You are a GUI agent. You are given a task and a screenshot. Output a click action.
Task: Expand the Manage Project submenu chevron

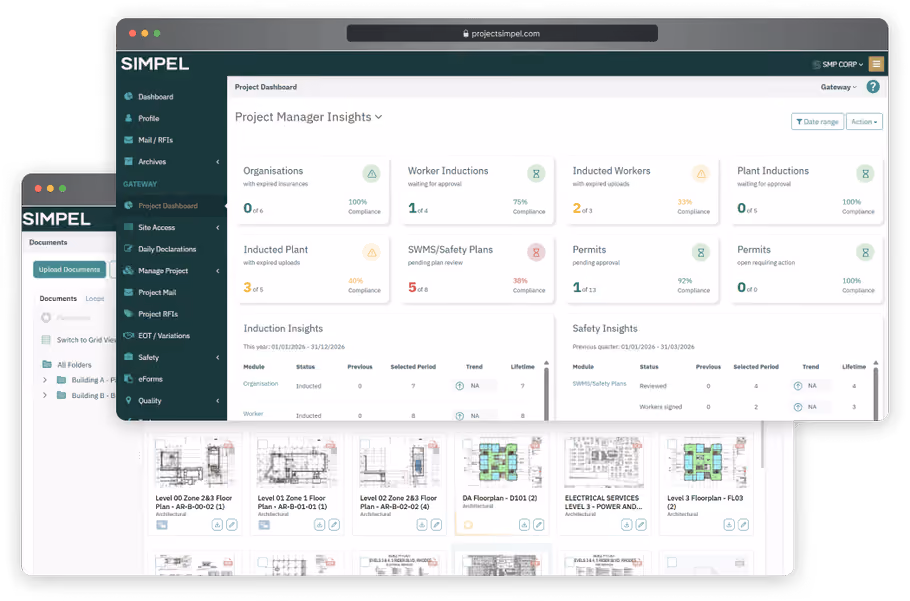coord(218,271)
